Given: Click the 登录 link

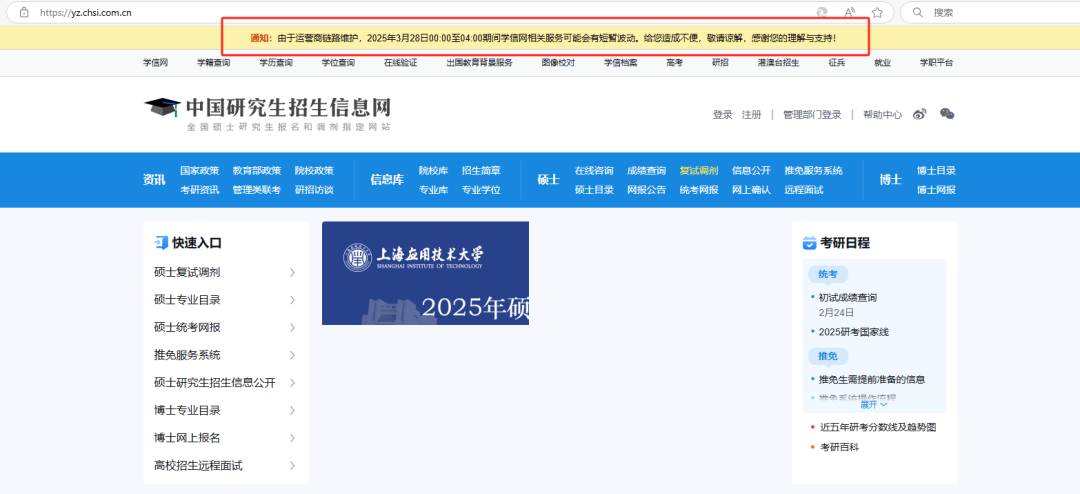Looking at the screenshot, I should point(722,115).
